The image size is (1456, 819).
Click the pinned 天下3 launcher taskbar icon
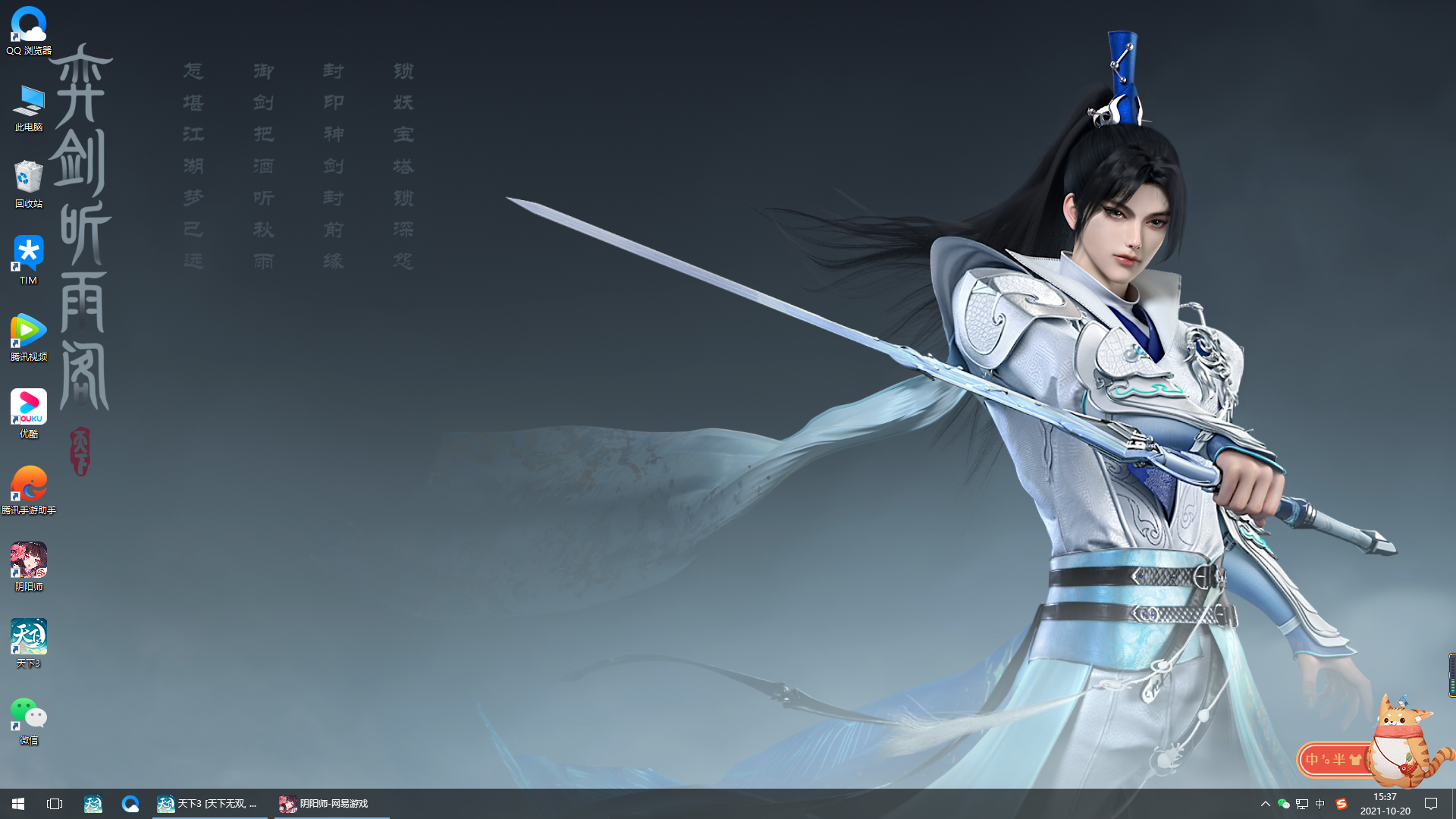93,804
